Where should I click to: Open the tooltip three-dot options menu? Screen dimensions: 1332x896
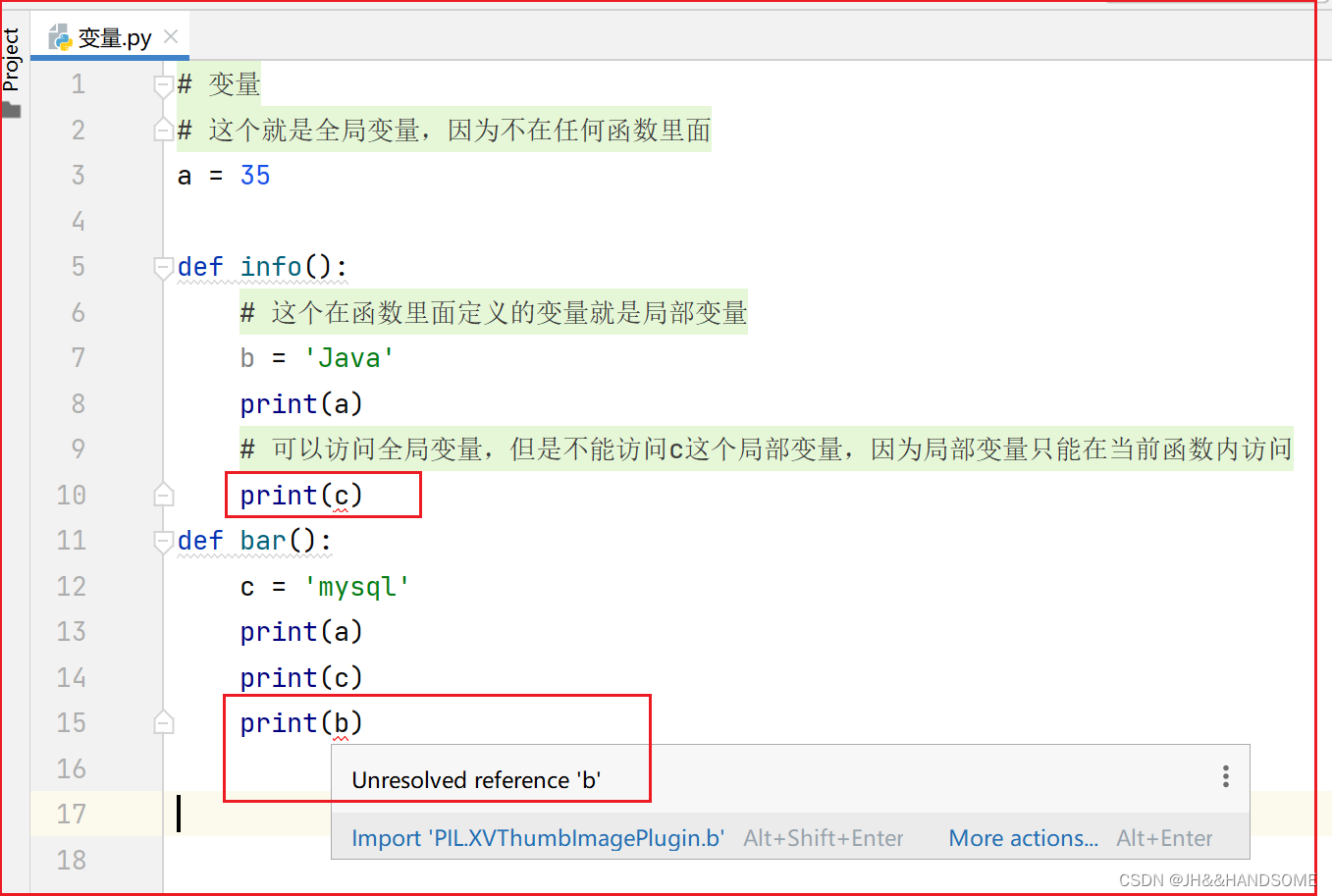click(1226, 777)
